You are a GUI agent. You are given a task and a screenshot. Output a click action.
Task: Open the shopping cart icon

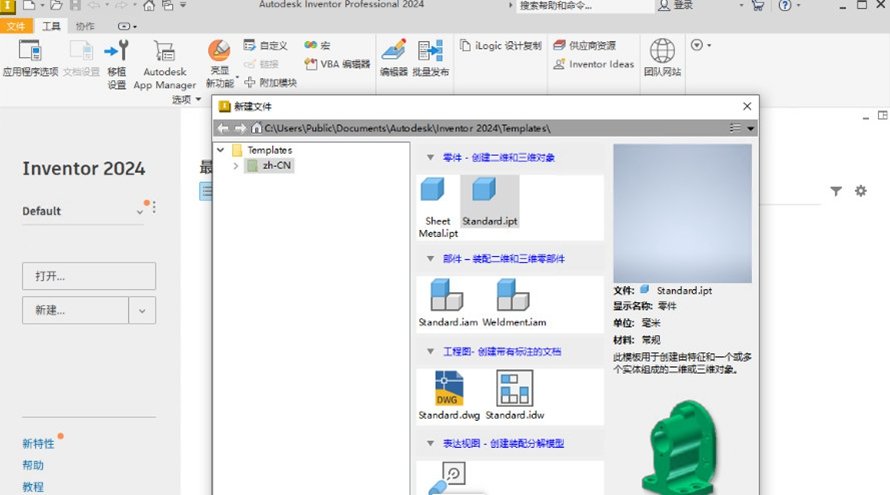(x=758, y=6)
